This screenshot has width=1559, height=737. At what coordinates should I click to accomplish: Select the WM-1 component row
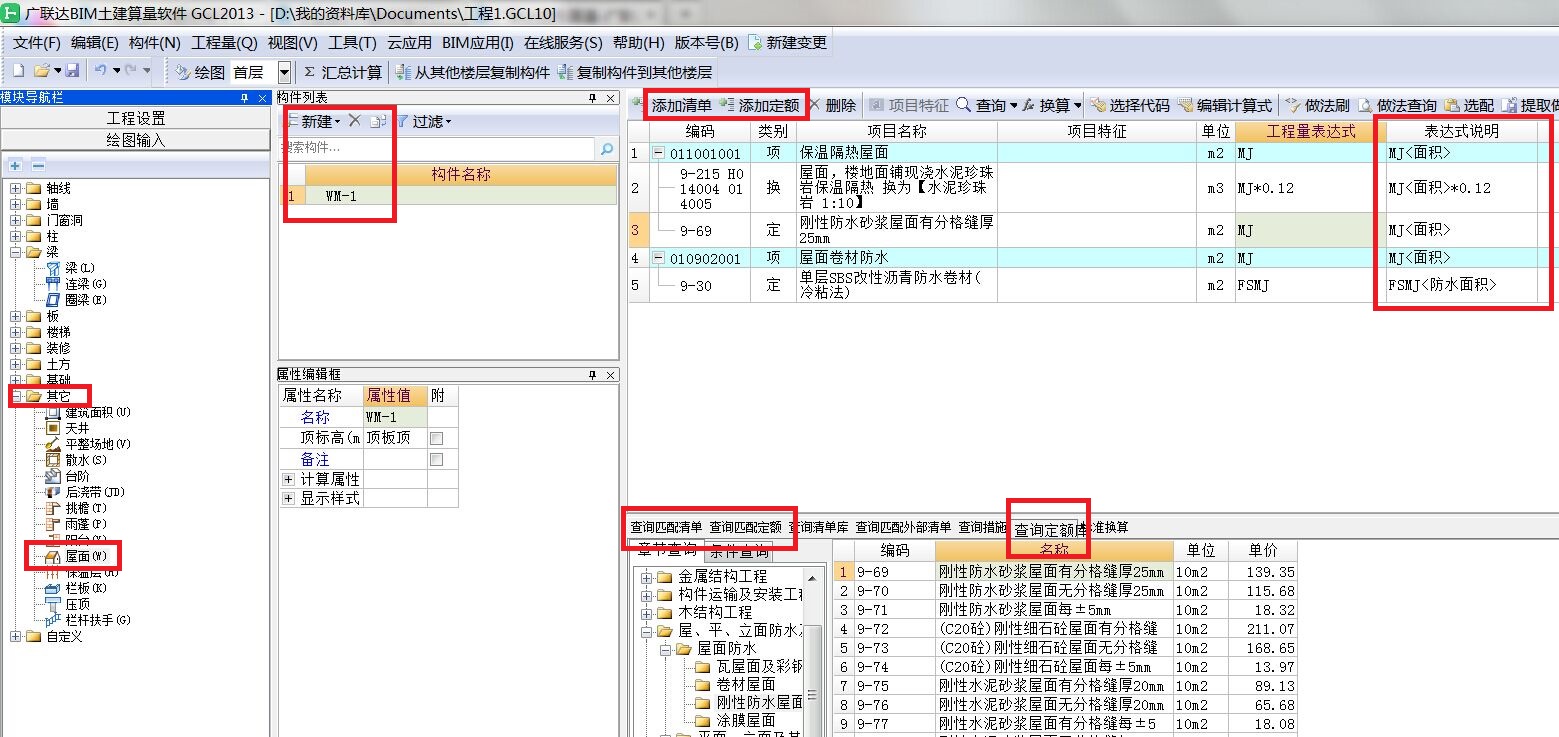coord(448,196)
